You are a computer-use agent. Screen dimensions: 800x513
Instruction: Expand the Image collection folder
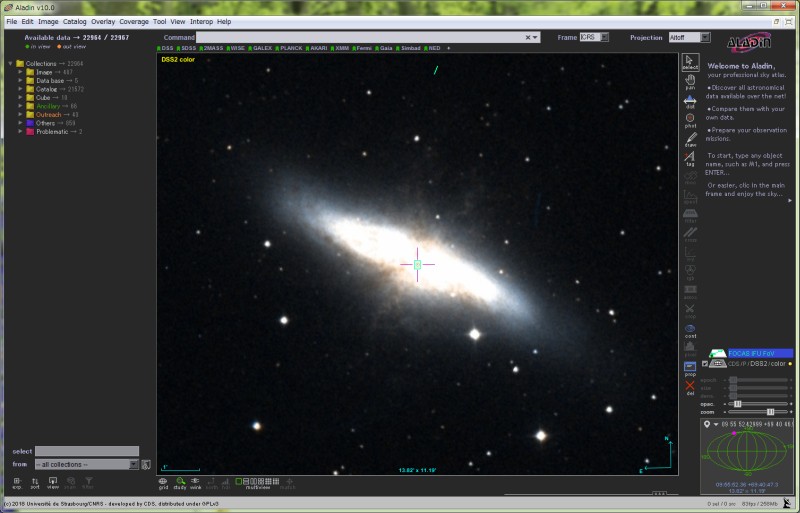[x=19, y=72]
